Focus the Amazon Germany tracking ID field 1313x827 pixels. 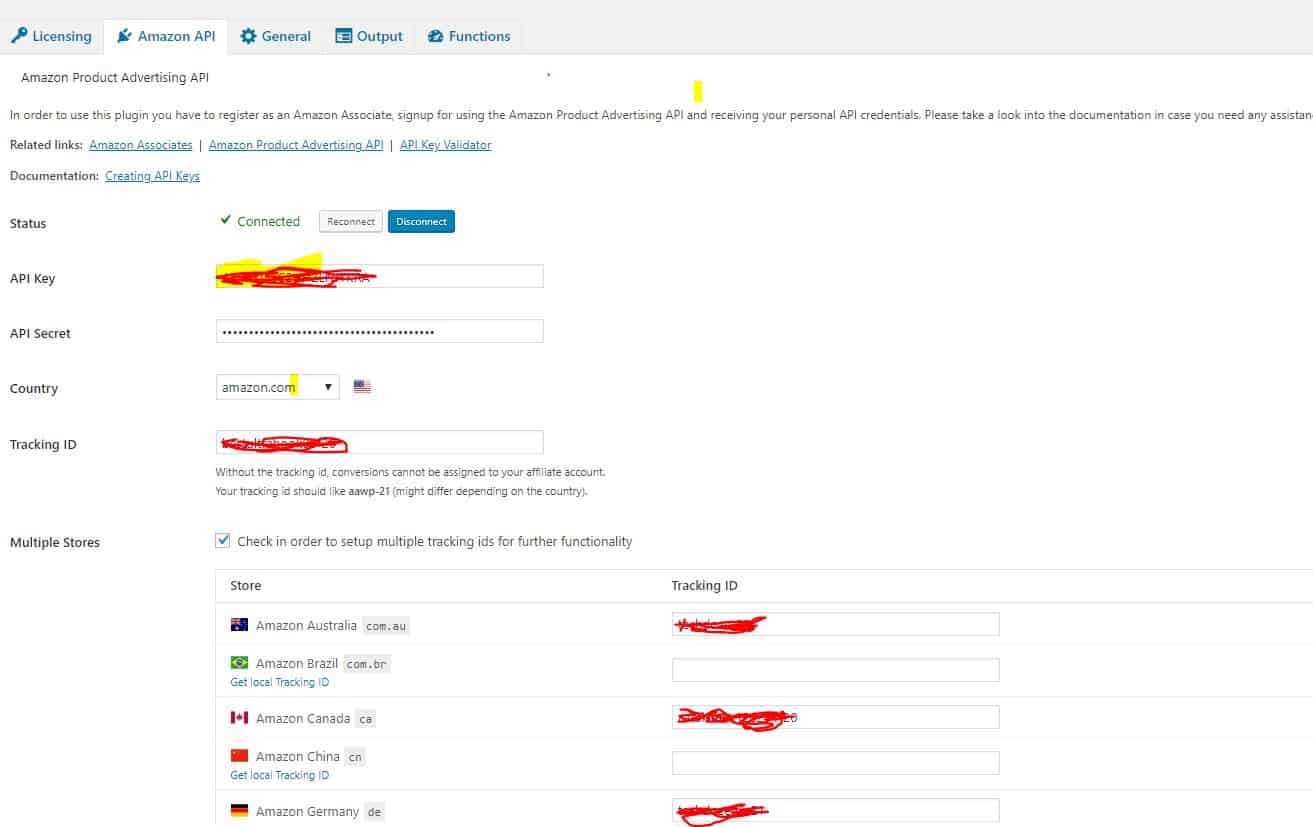[836, 810]
